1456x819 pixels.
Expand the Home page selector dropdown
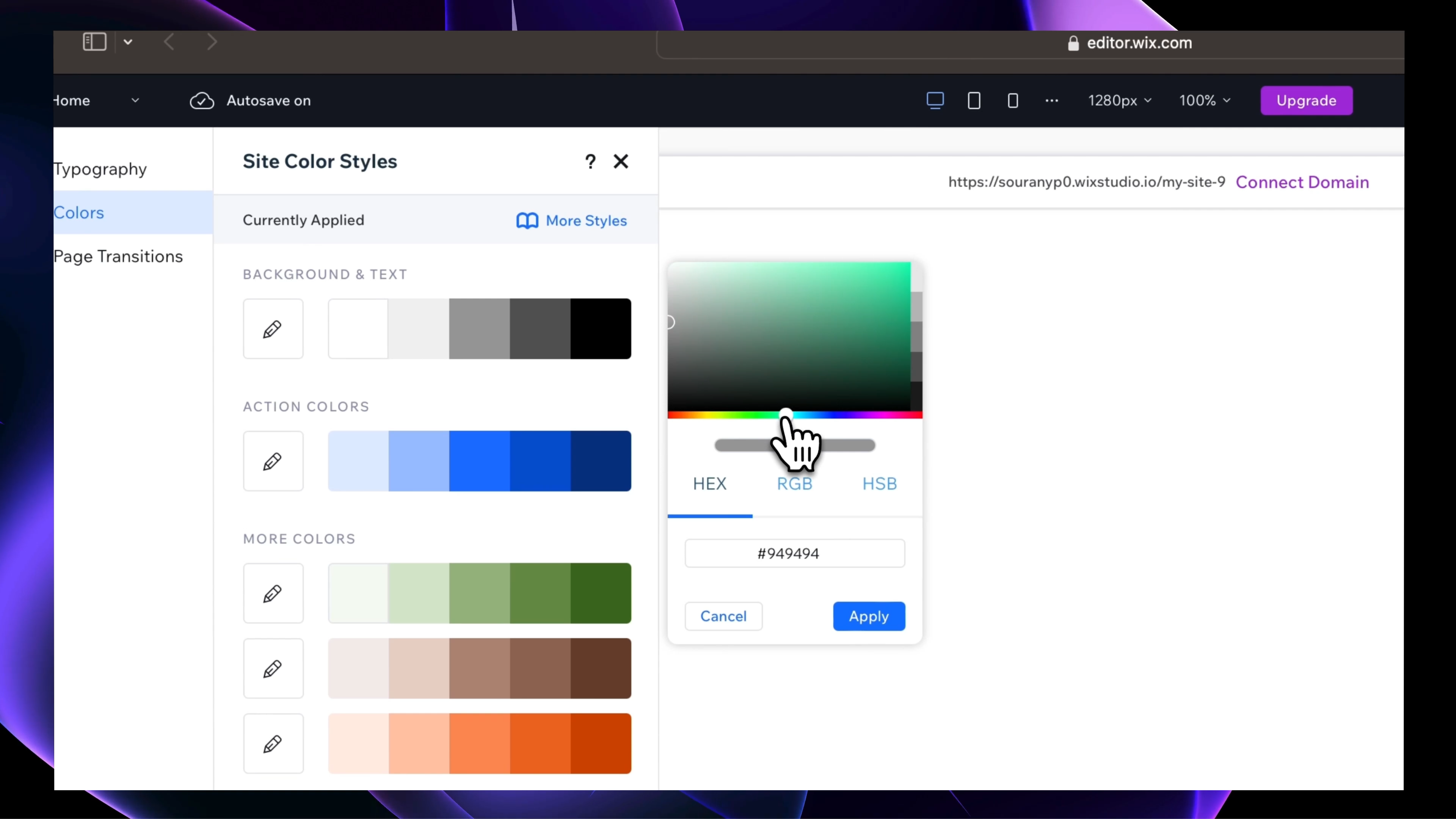(x=135, y=100)
